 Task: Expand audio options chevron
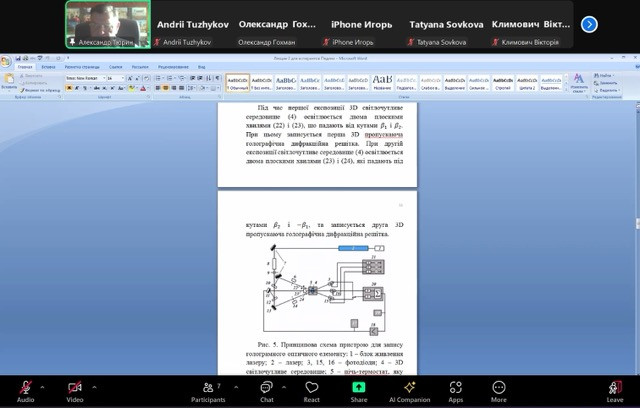42,387
